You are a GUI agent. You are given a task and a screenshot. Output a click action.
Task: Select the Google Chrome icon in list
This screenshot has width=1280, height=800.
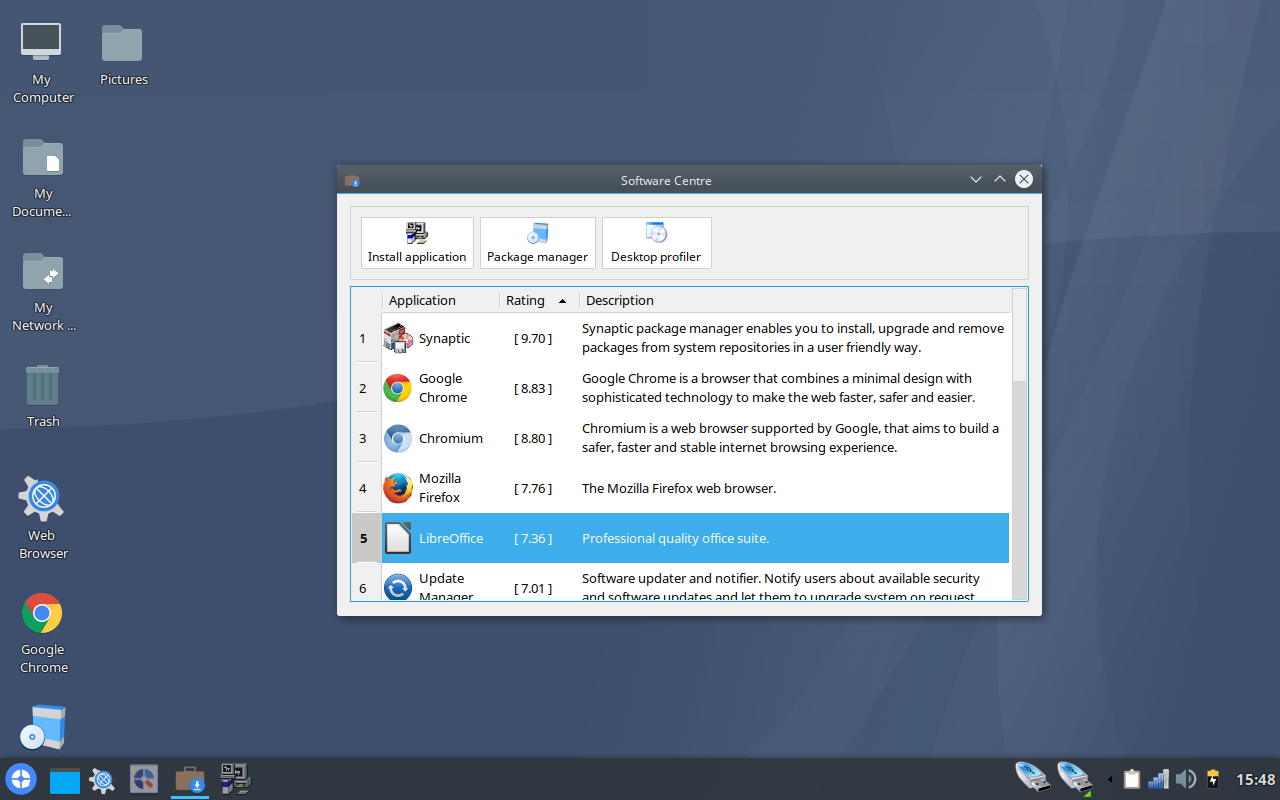click(398, 388)
